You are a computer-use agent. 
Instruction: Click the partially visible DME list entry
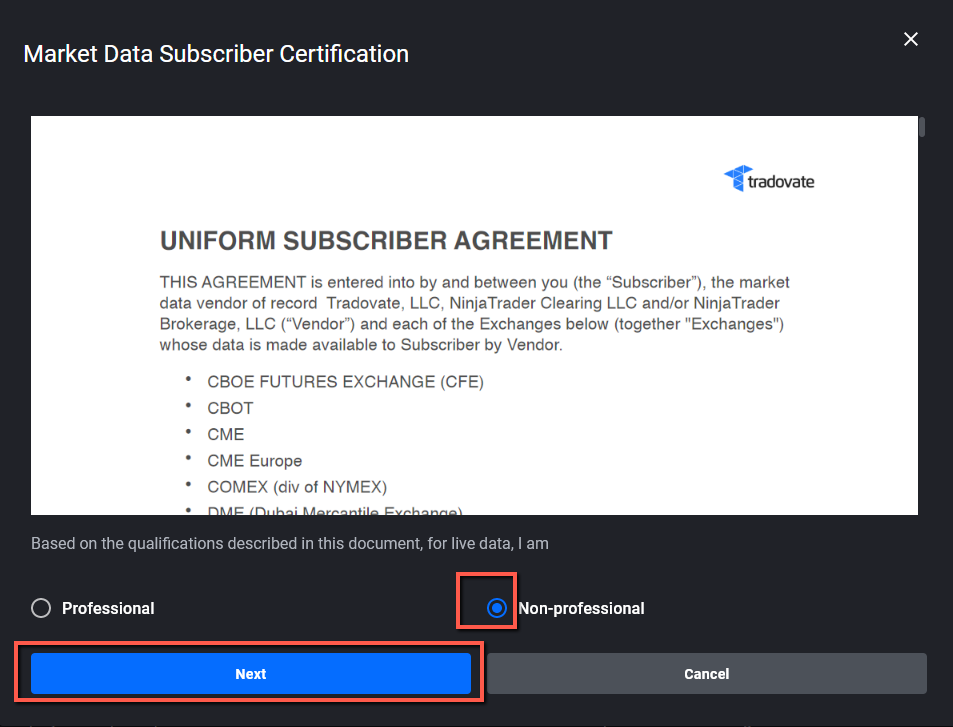point(335,511)
